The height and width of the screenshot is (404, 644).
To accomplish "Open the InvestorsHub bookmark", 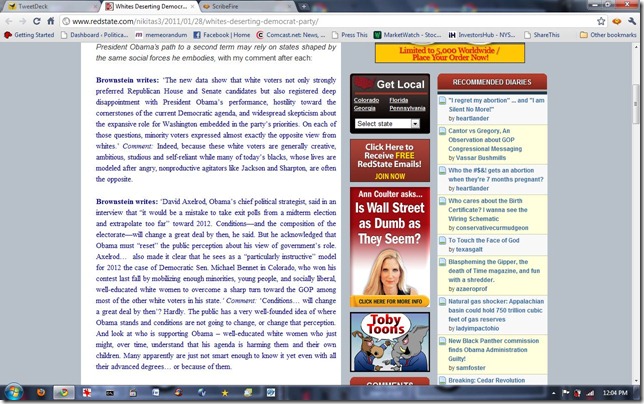I will (x=481, y=35).
